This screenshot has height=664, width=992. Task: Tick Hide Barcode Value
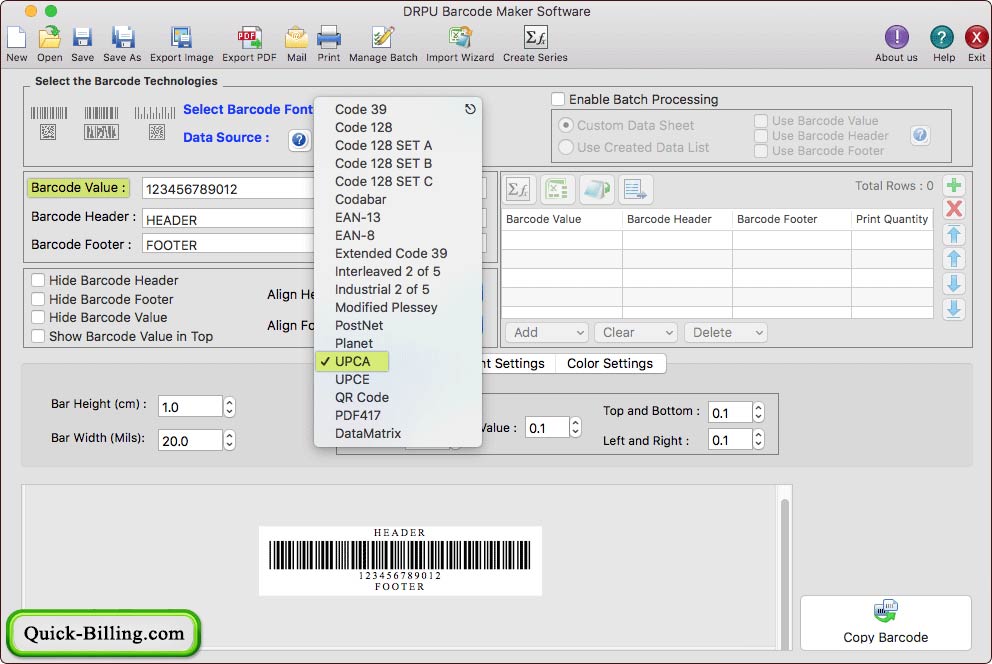click(x=39, y=317)
